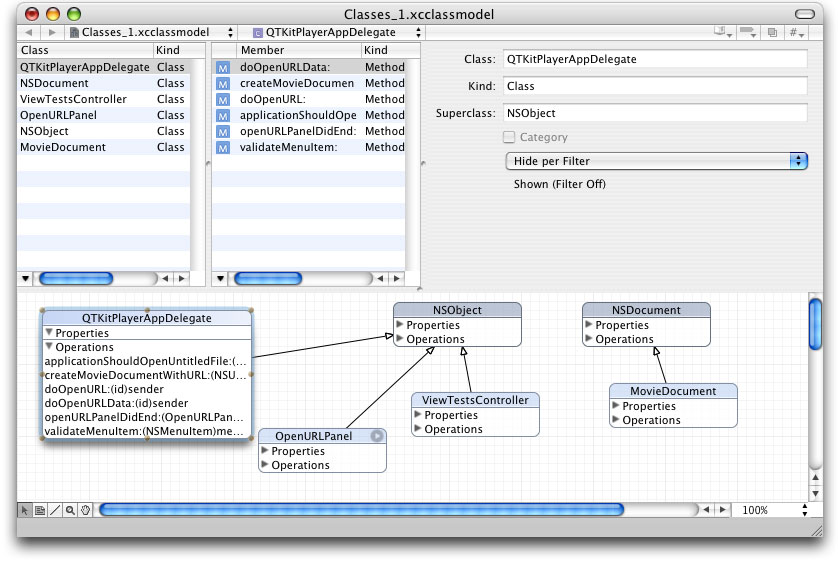The image size is (838, 561).
Task: Click the 100% zoom level stepper
Action: coord(805,510)
